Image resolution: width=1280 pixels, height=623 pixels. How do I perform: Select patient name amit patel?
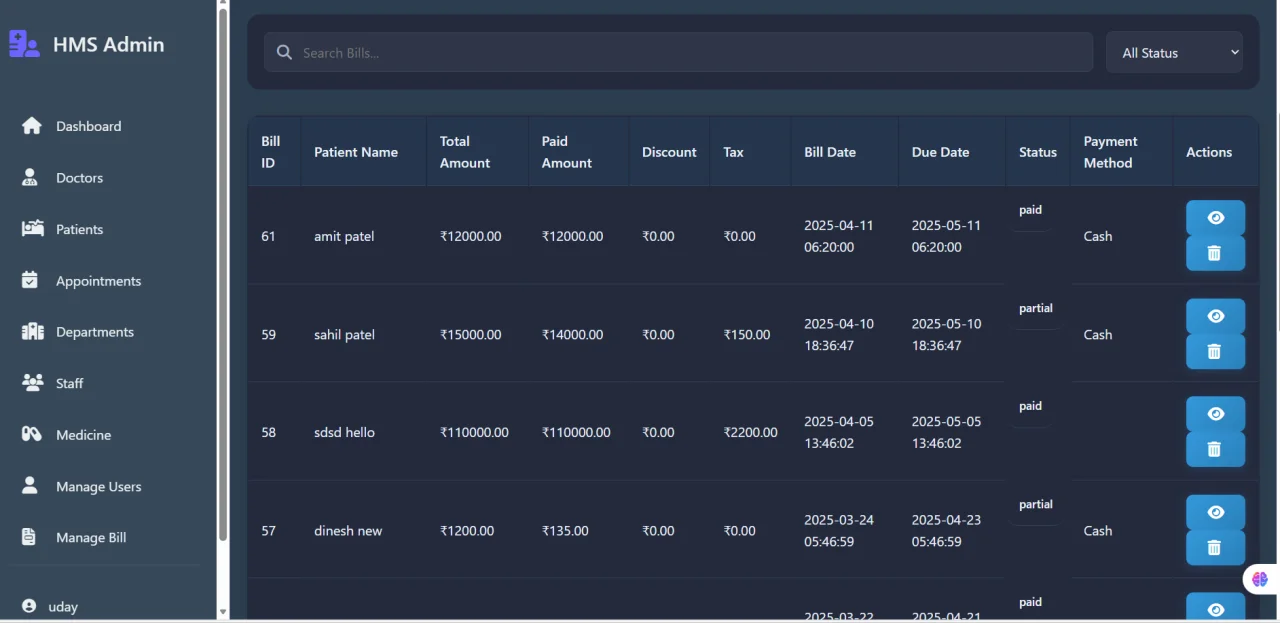pos(344,237)
